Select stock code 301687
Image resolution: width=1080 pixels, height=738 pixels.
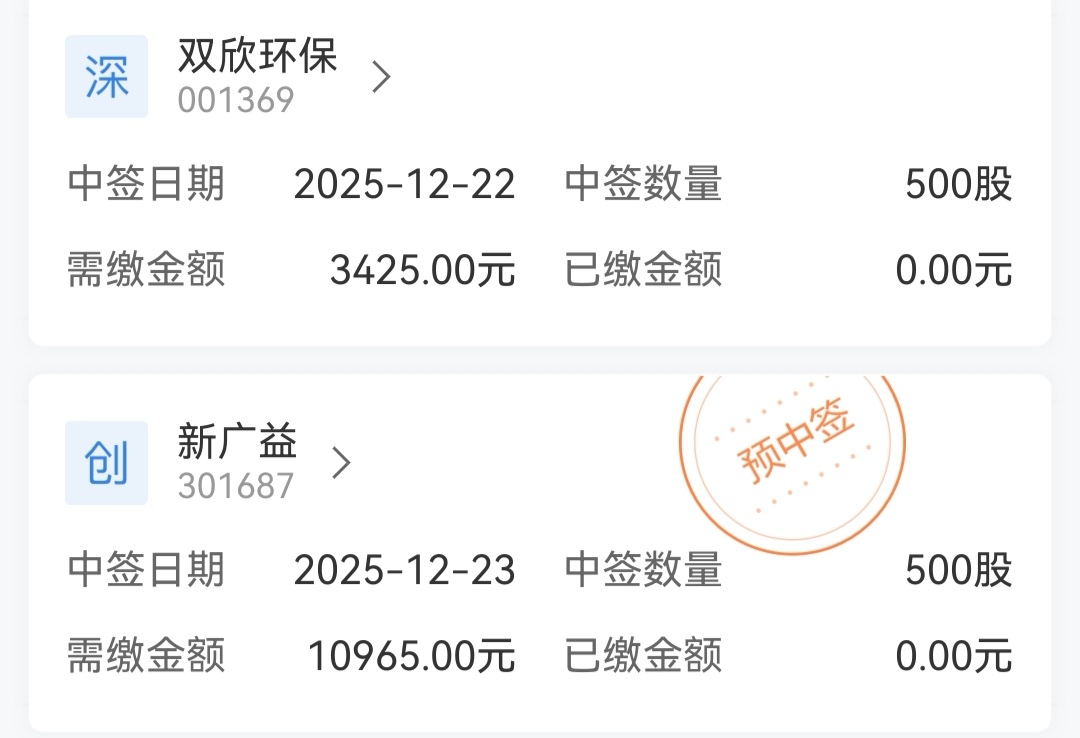click(236, 486)
